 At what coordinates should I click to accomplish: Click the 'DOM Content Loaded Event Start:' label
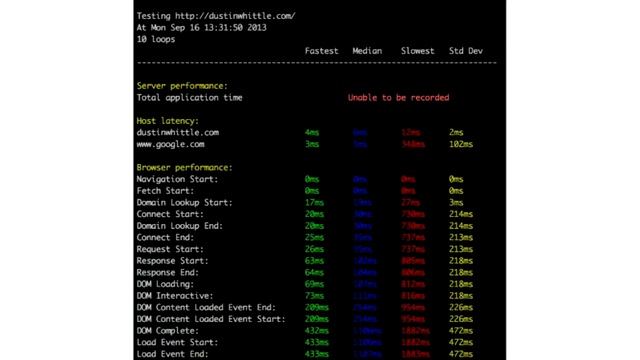pyautogui.click(x=211, y=319)
